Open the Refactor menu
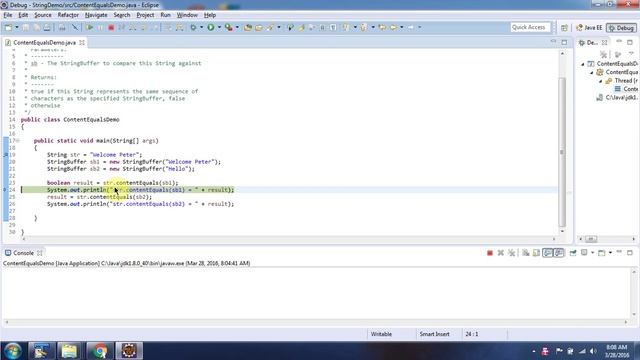Viewport: 640px width, 360px height. 68,15
